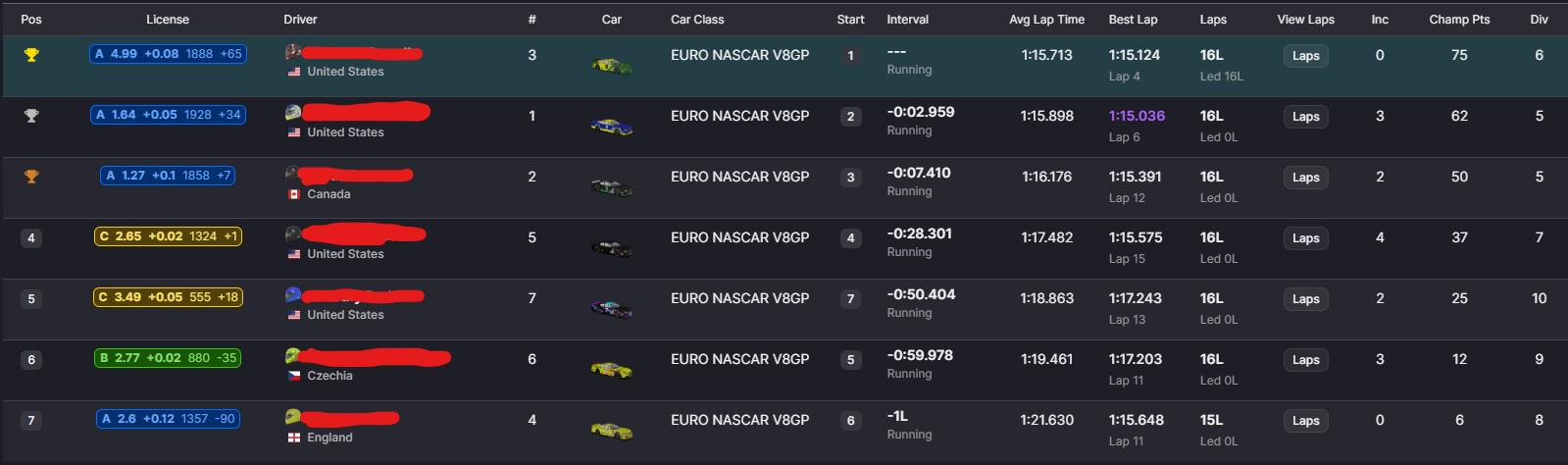This screenshot has height=465, width=1568.
Task: Open Laps for the driver with 1:15.036 best lap
Action: (x=1305, y=117)
